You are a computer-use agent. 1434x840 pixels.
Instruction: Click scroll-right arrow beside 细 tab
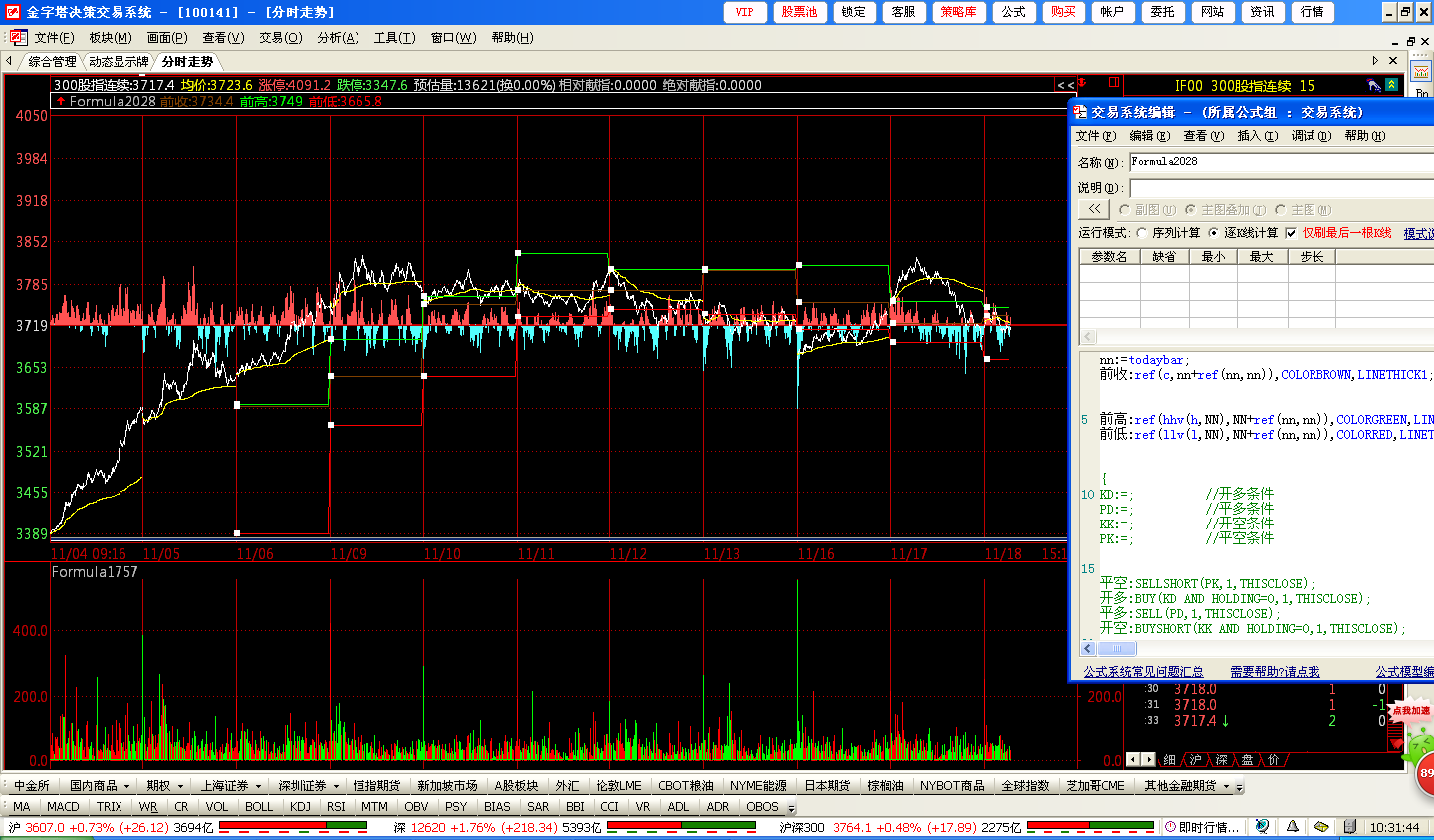point(1146,760)
